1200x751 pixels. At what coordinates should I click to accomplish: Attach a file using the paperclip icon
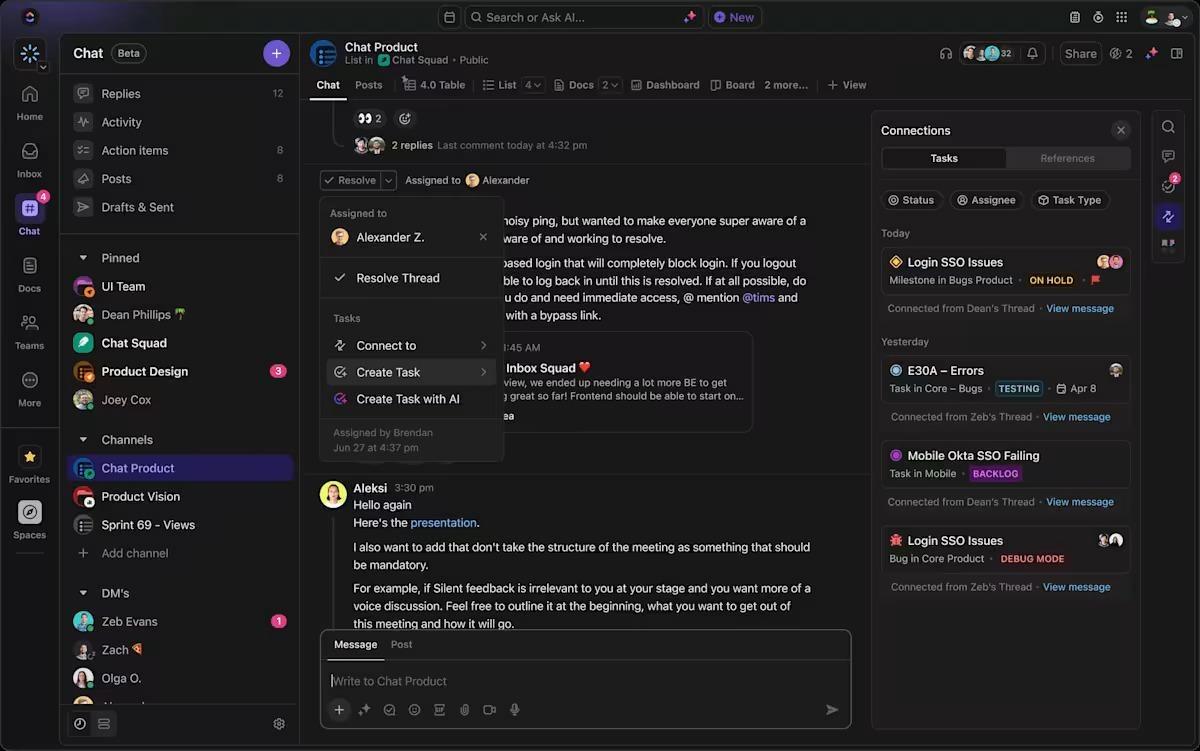[x=464, y=710]
